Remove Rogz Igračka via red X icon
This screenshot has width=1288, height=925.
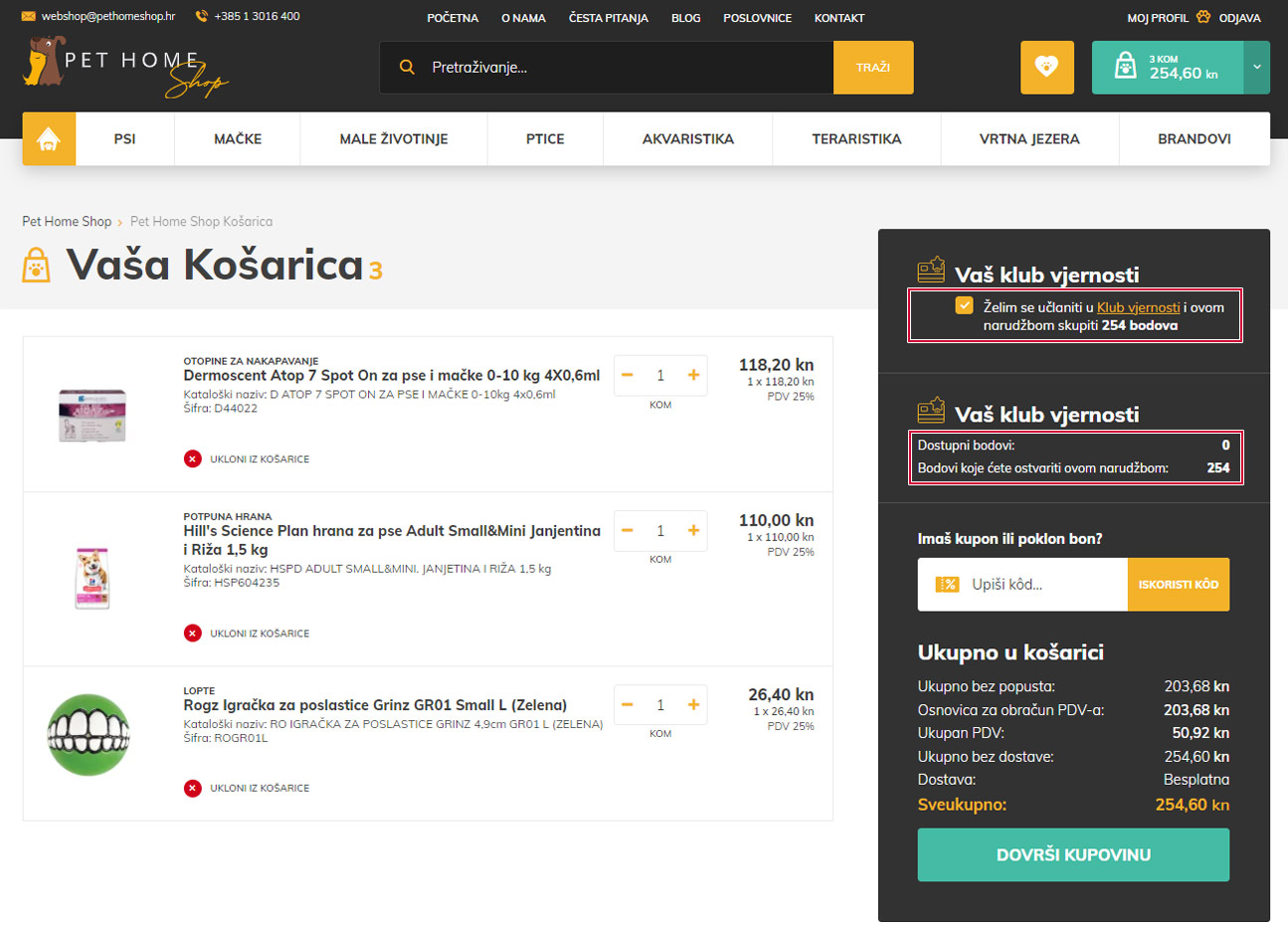[193, 788]
